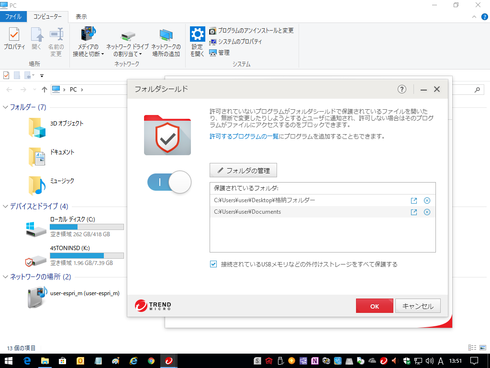Open quick access toolbar customize dropdown arrow
490x368 pixels.
42,76
